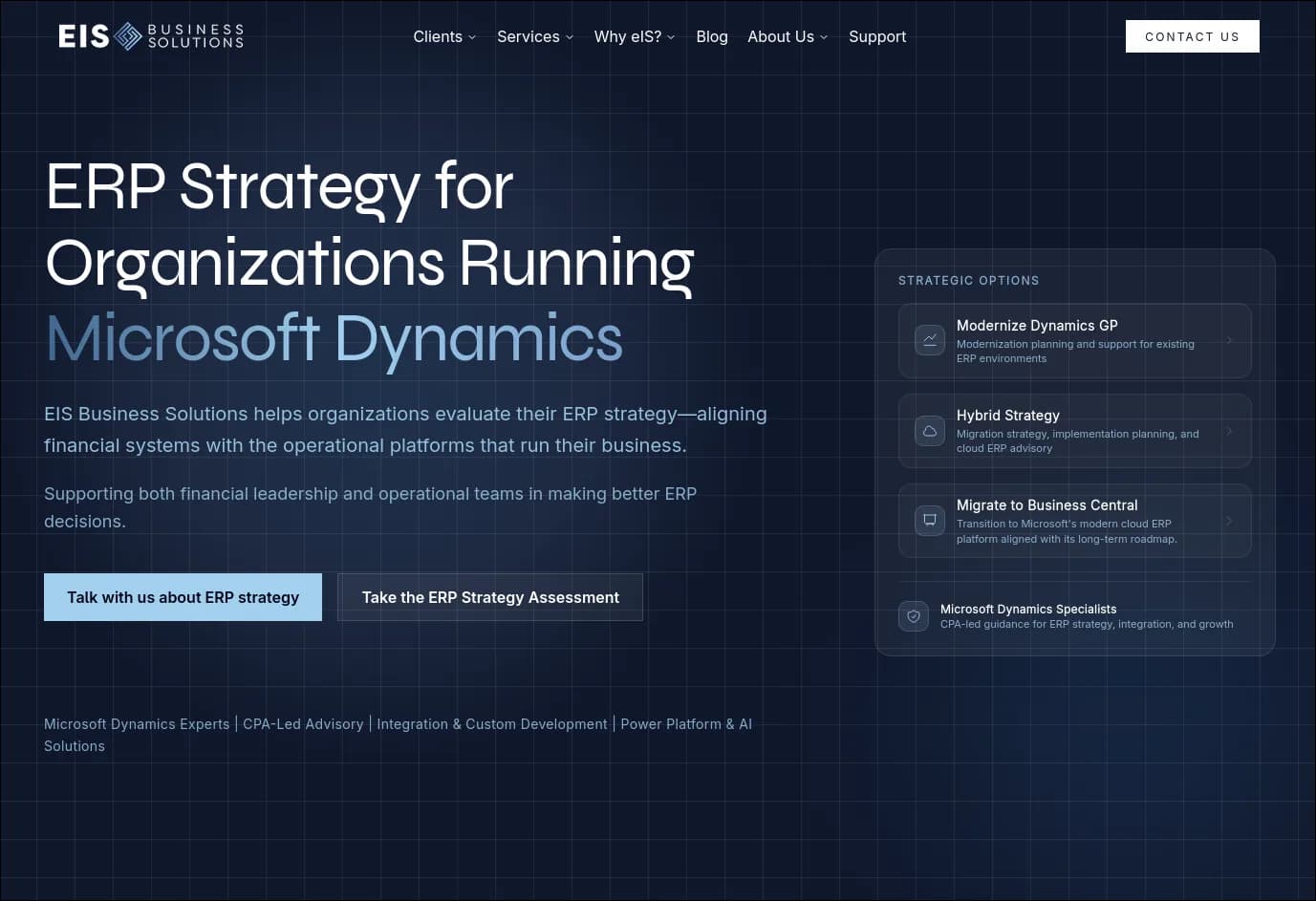Click the Supporting both financial leadership paragraph
The height and width of the screenshot is (901, 1316).
tap(371, 507)
